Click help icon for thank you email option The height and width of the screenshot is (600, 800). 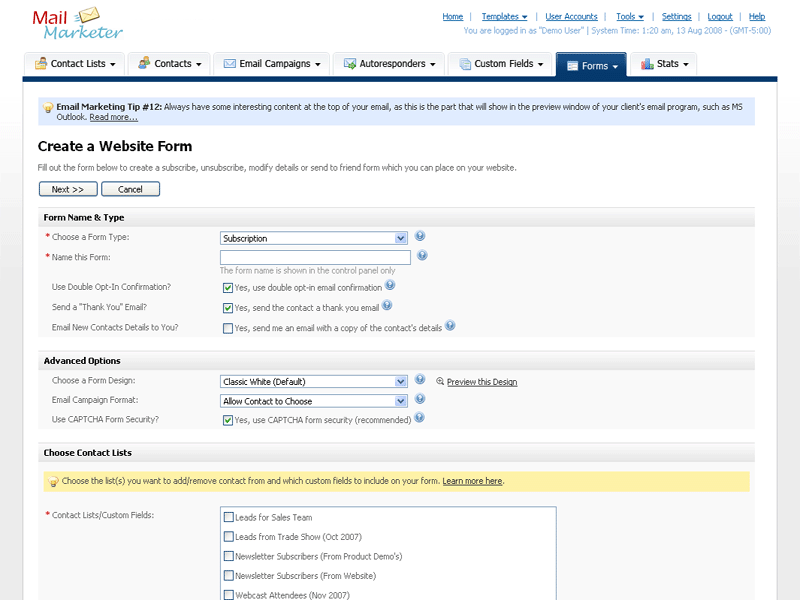point(387,306)
